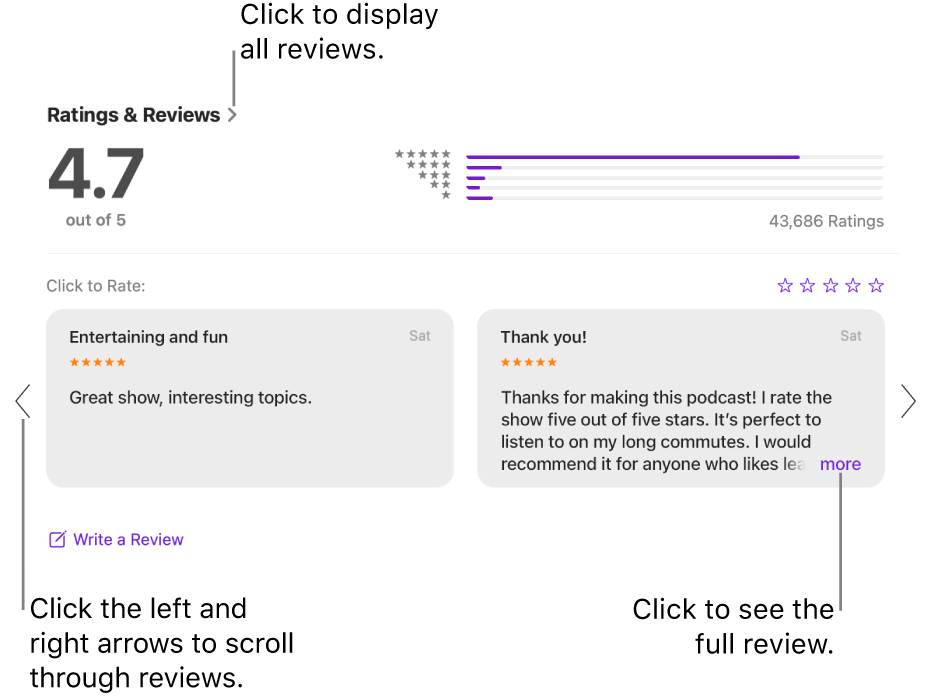Viewport: 932px width, 700px height.
Task: Click the Write a Review pencil icon
Action: point(56,539)
